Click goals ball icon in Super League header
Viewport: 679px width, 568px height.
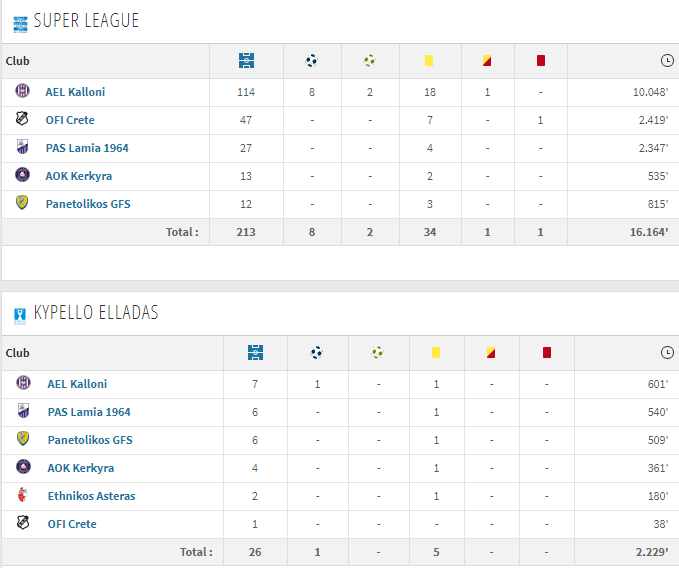click(x=311, y=61)
